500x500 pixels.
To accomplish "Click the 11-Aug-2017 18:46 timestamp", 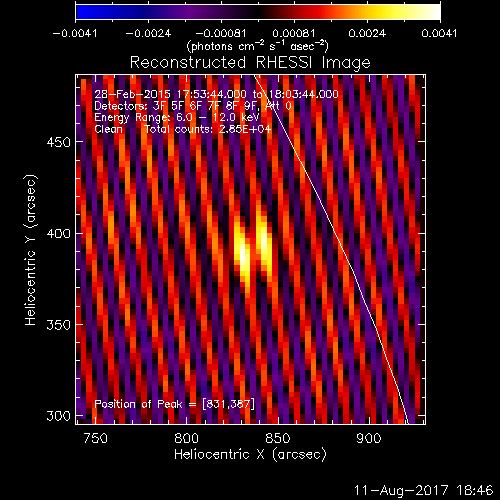I will [x=423, y=490].
